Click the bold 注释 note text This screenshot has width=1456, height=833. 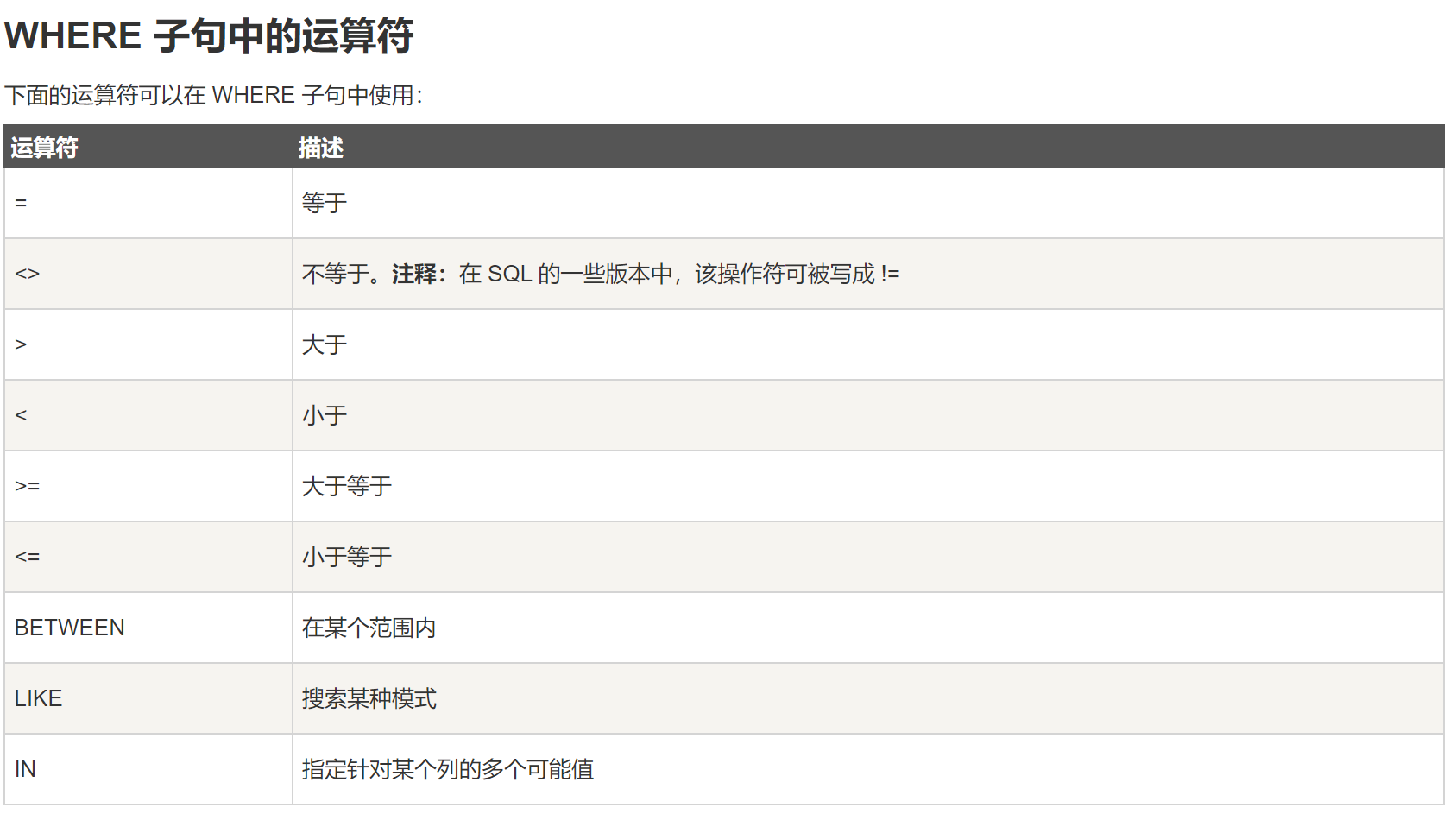(414, 275)
